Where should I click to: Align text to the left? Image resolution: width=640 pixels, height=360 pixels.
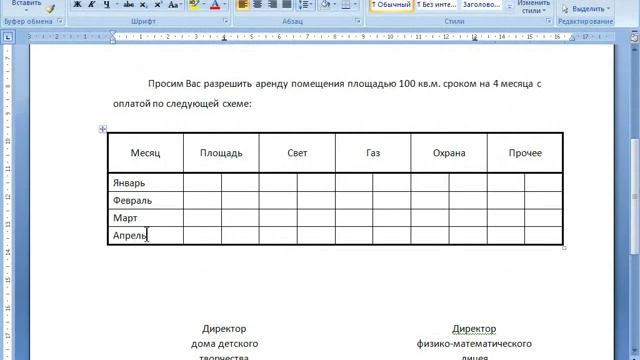coord(242,4)
